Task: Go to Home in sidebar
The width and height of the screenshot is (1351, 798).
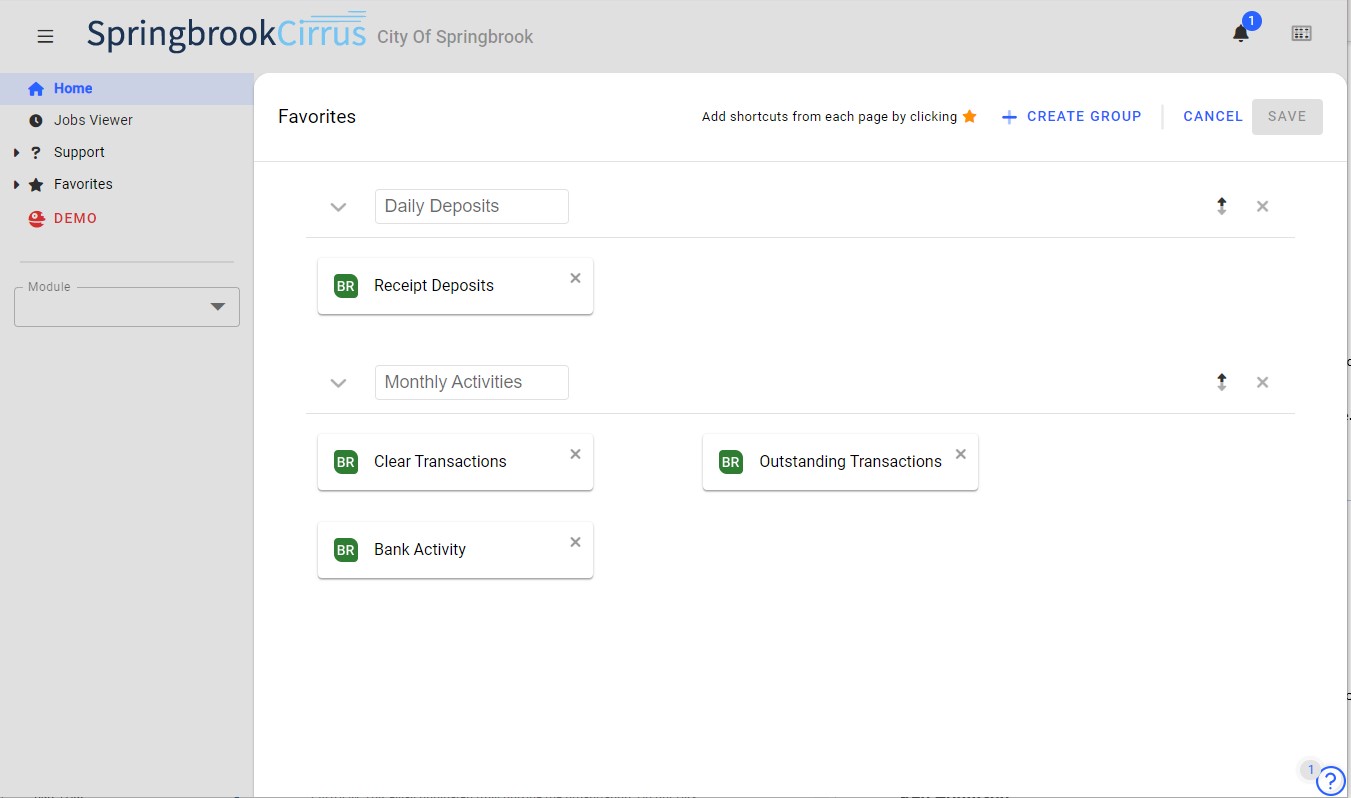Action: click(x=72, y=88)
